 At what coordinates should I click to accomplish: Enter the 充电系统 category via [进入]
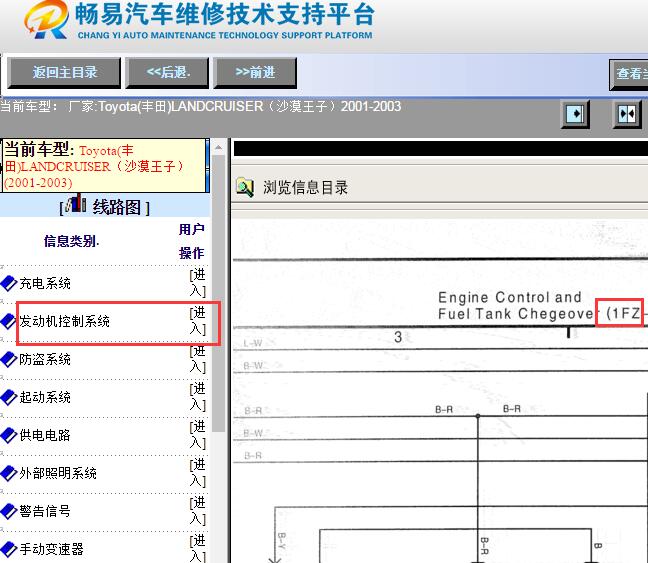198,283
